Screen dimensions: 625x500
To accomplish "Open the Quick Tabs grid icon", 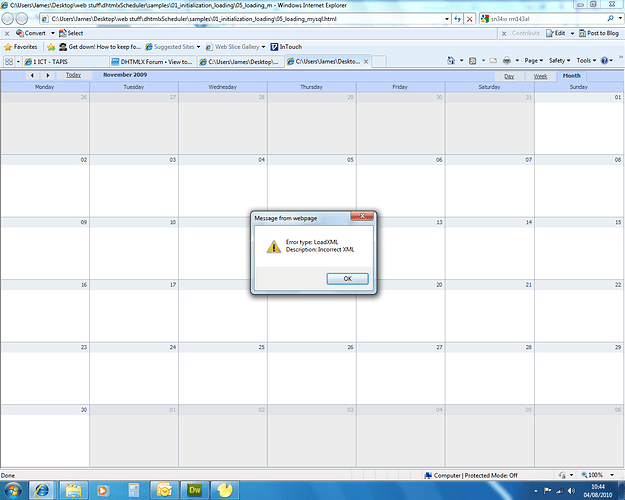I will (8, 61).
